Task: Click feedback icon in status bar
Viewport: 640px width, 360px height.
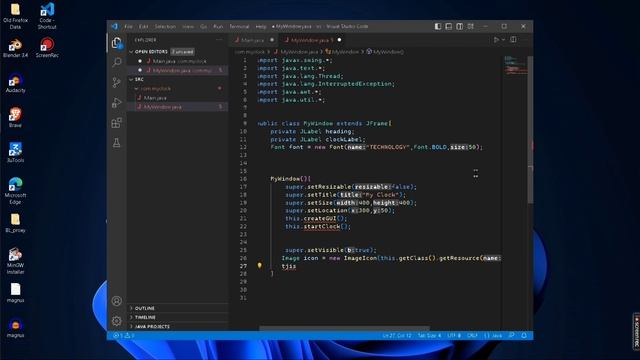Action: (511, 336)
